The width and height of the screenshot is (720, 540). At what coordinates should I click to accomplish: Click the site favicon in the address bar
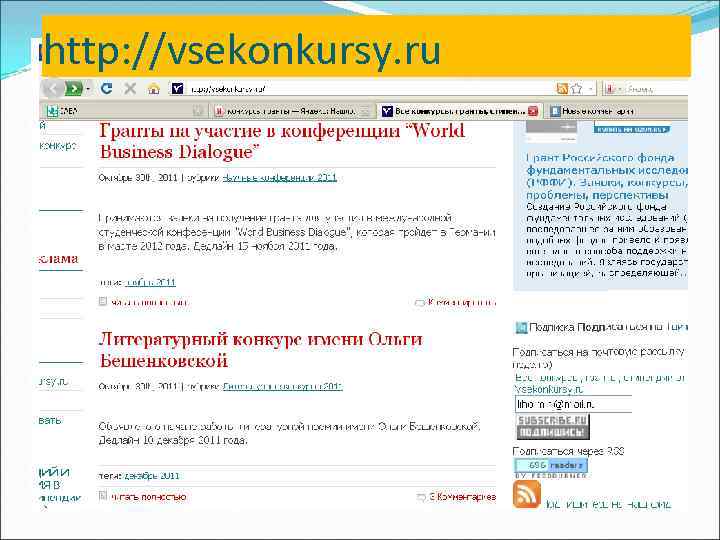(x=177, y=88)
